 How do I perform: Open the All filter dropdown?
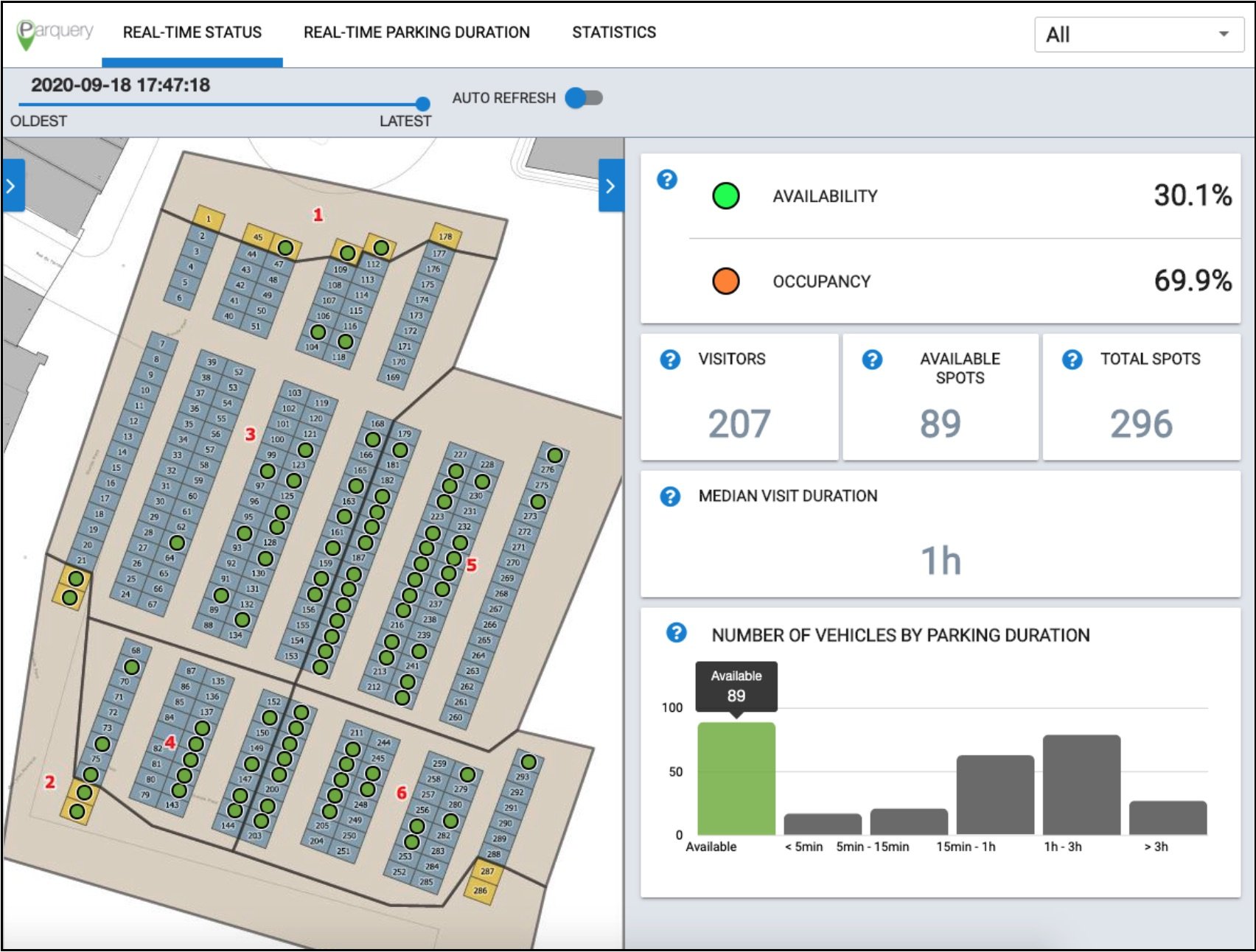click(x=1139, y=35)
